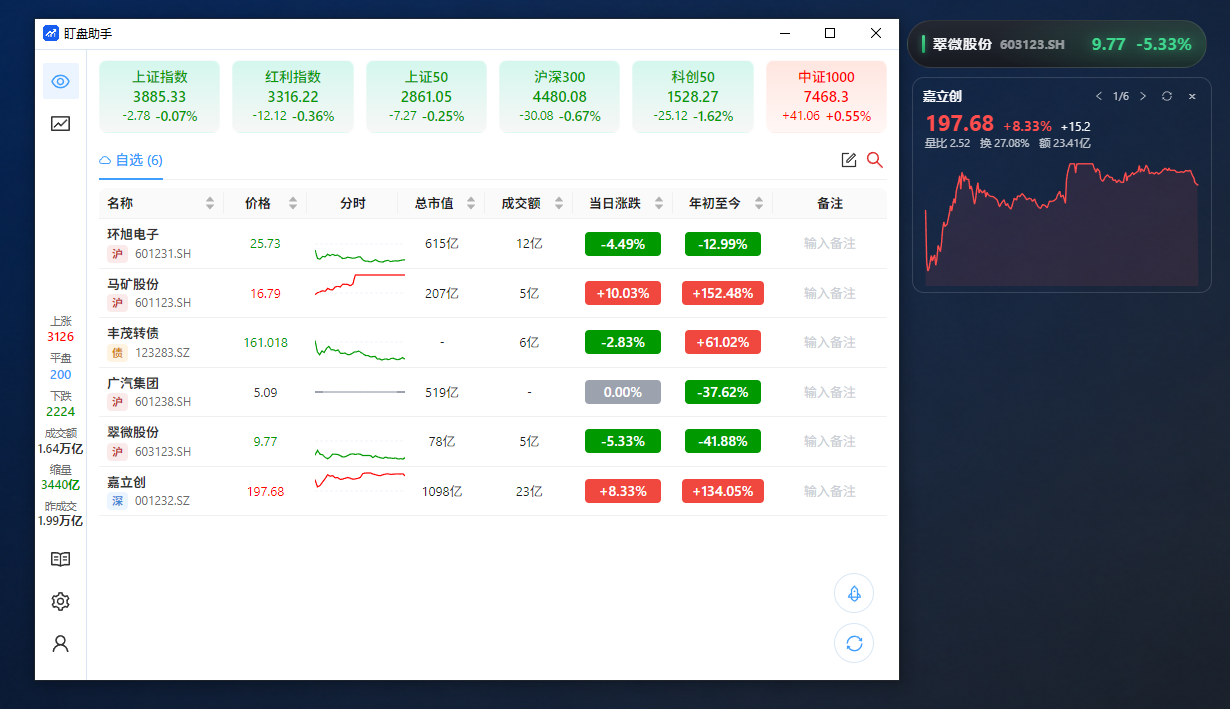Click market cap 1098亿 cell
This screenshot has width=1230, height=709.
tap(441, 491)
